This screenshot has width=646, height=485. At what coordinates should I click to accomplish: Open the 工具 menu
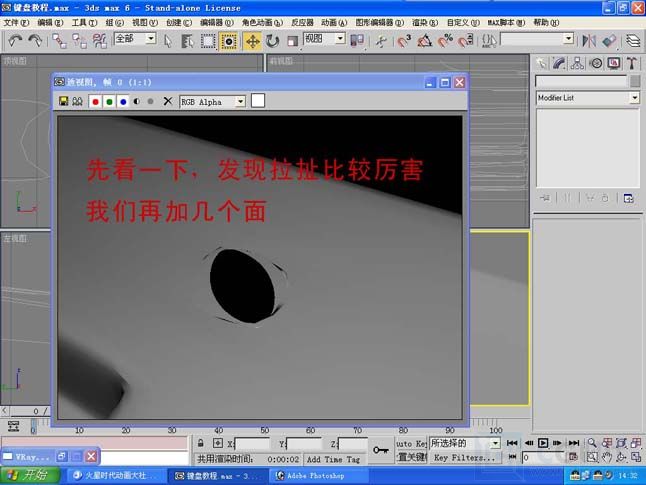point(84,23)
